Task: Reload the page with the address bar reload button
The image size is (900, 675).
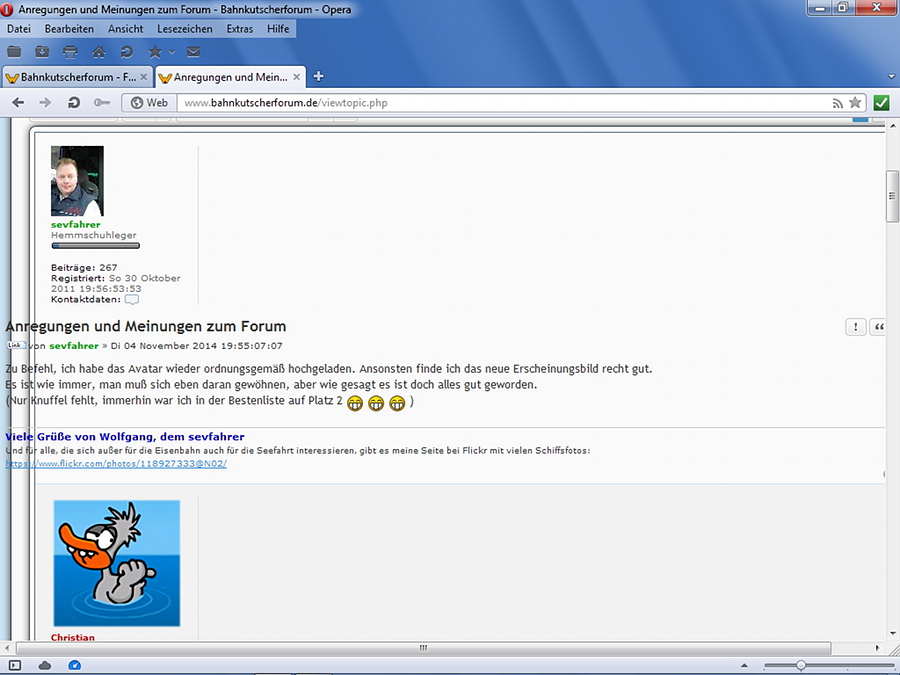Action: [73, 102]
